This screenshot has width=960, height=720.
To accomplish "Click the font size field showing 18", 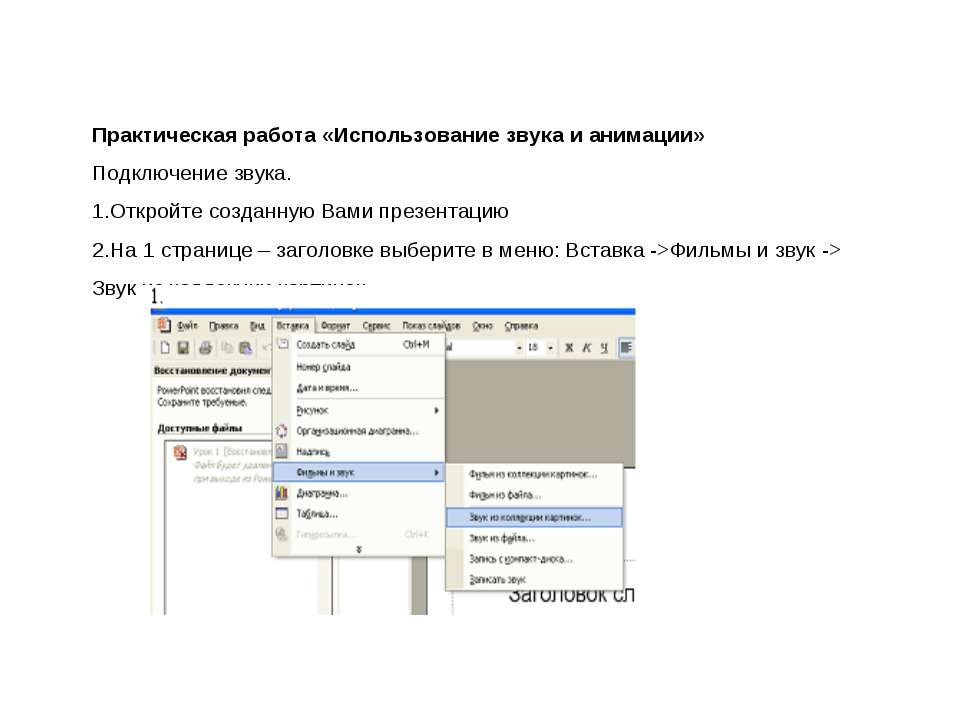I will (x=535, y=348).
